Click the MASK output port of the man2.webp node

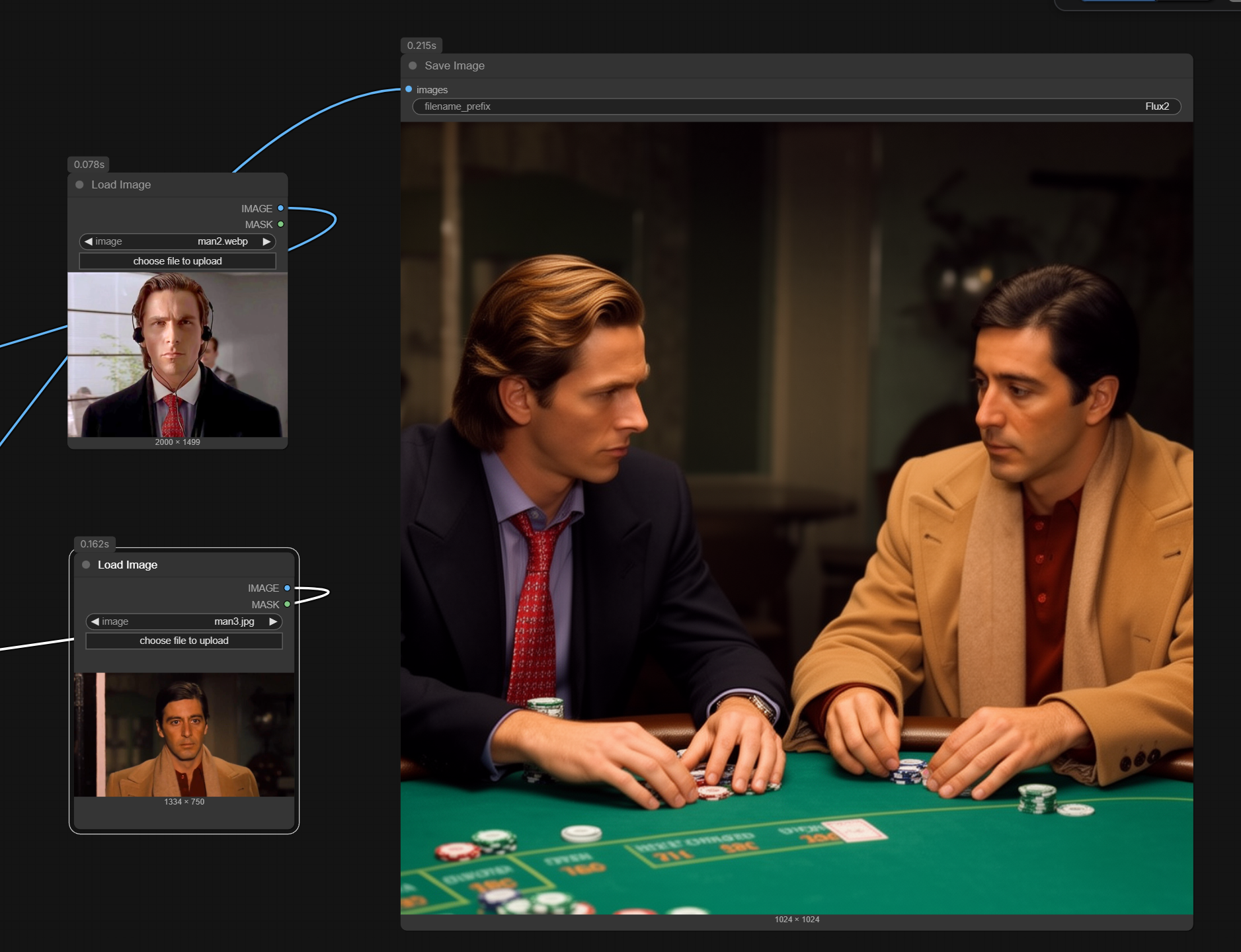(x=280, y=225)
